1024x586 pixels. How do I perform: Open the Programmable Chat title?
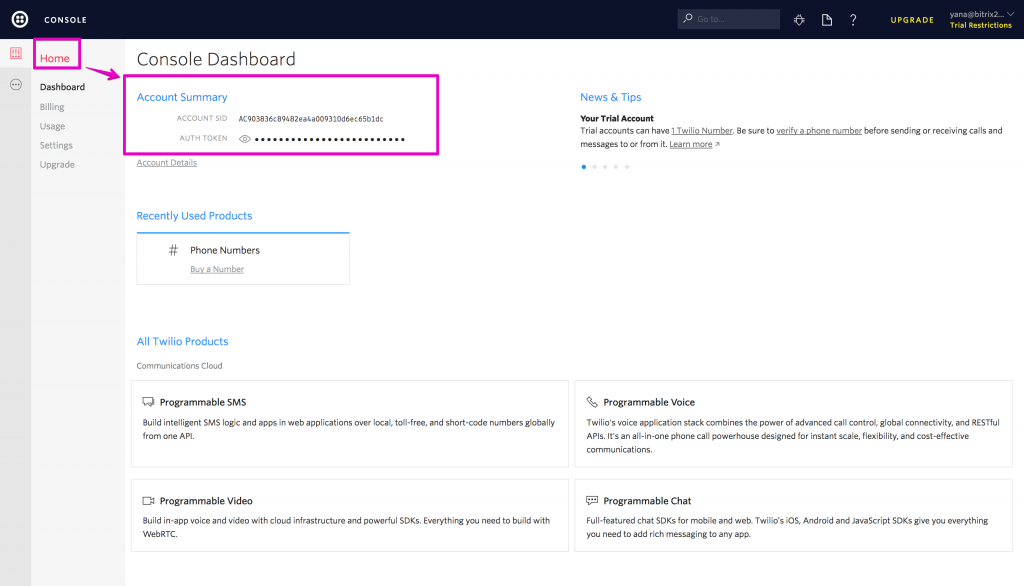coord(647,500)
